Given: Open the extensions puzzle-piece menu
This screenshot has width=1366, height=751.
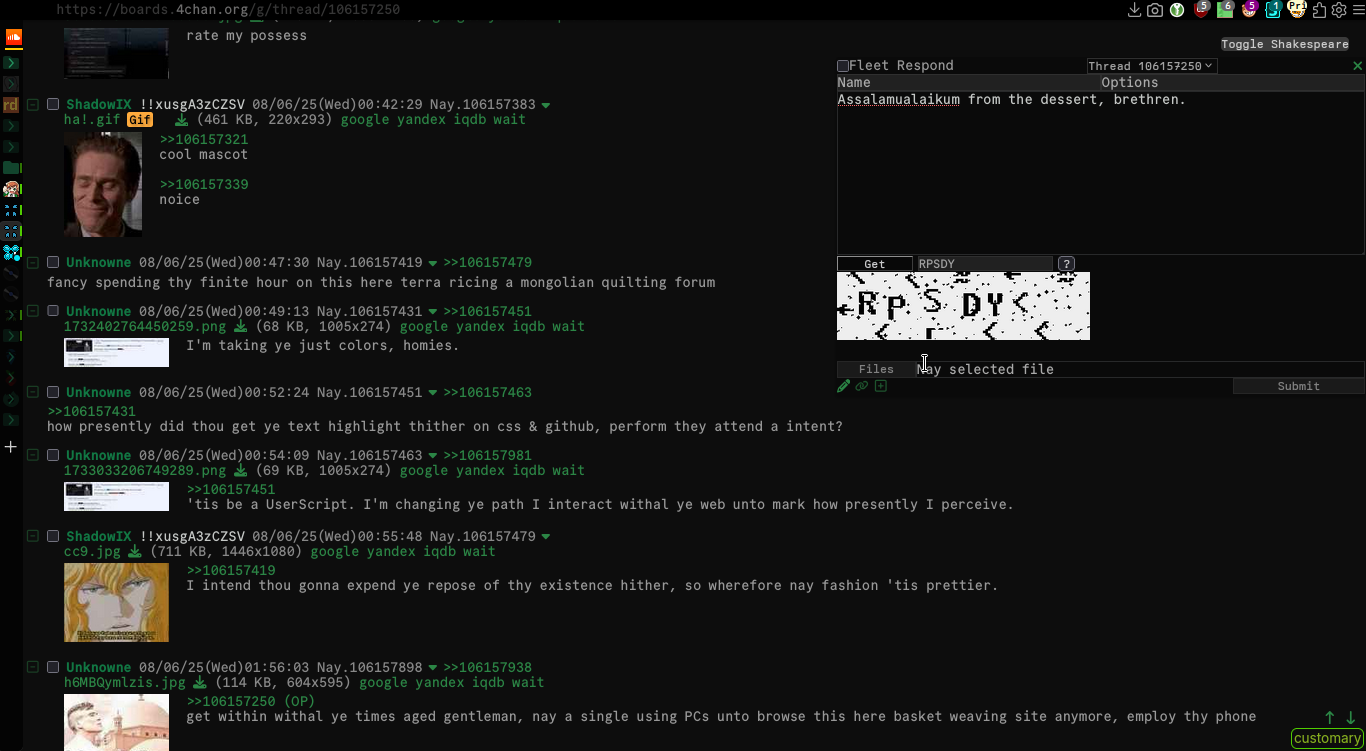Looking at the screenshot, I should pyautogui.click(x=1319, y=10).
